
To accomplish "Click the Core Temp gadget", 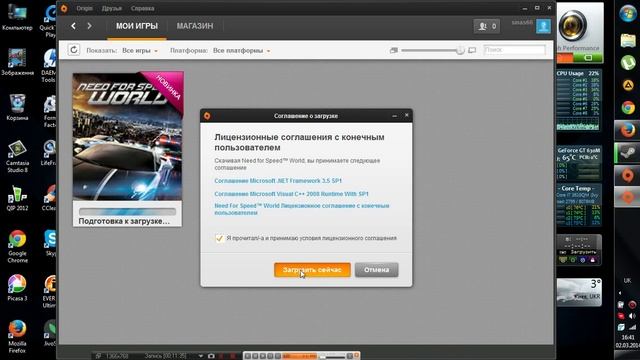I will click(579, 205).
